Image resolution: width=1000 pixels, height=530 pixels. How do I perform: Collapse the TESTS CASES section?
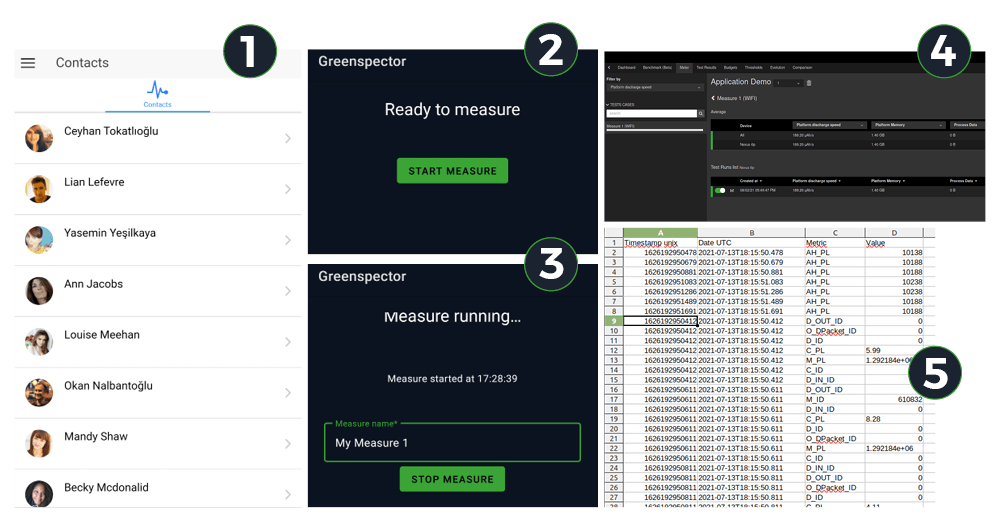pos(620,105)
